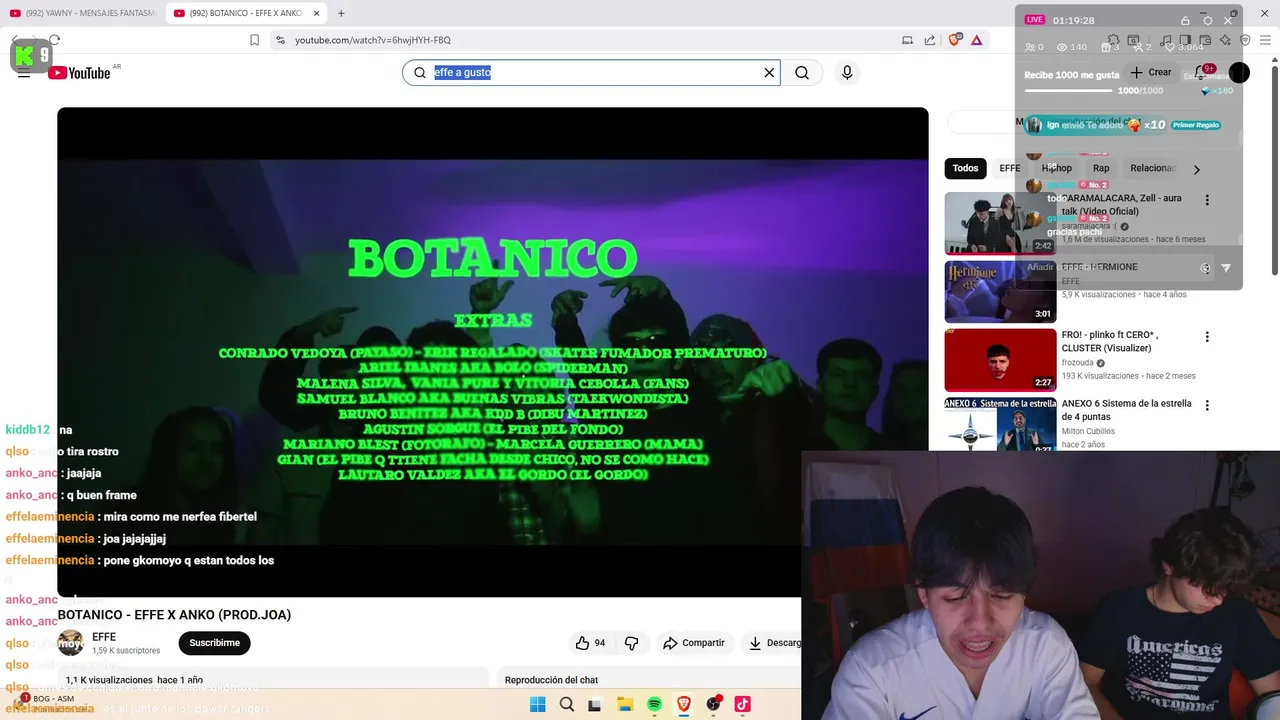
Task: Select the Todos filter chip
Action: [x=965, y=168]
